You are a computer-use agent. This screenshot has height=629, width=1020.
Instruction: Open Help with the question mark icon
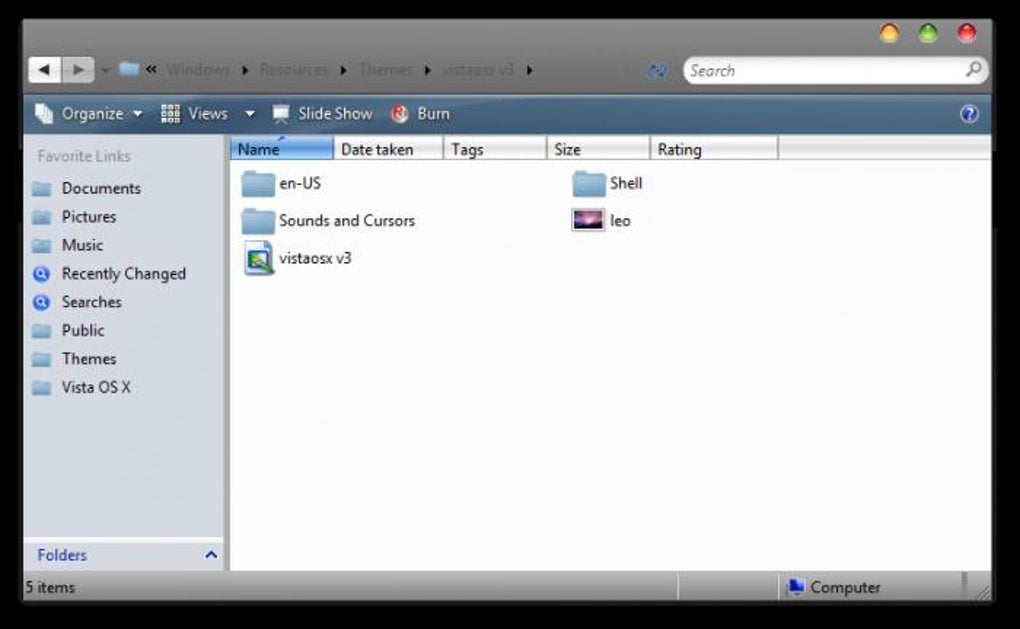[x=969, y=114]
